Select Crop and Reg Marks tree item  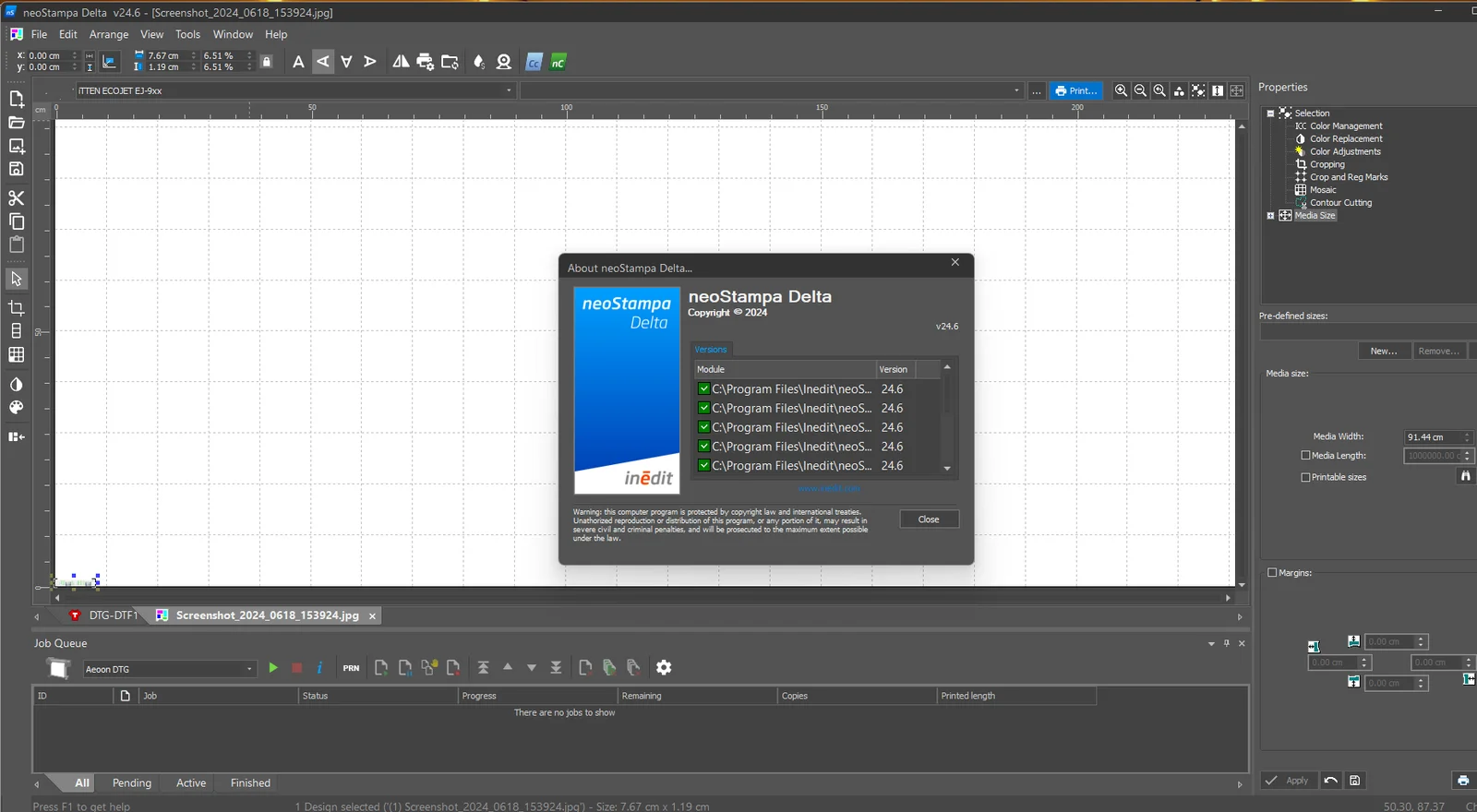pyautogui.click(x=1349, y=177)
